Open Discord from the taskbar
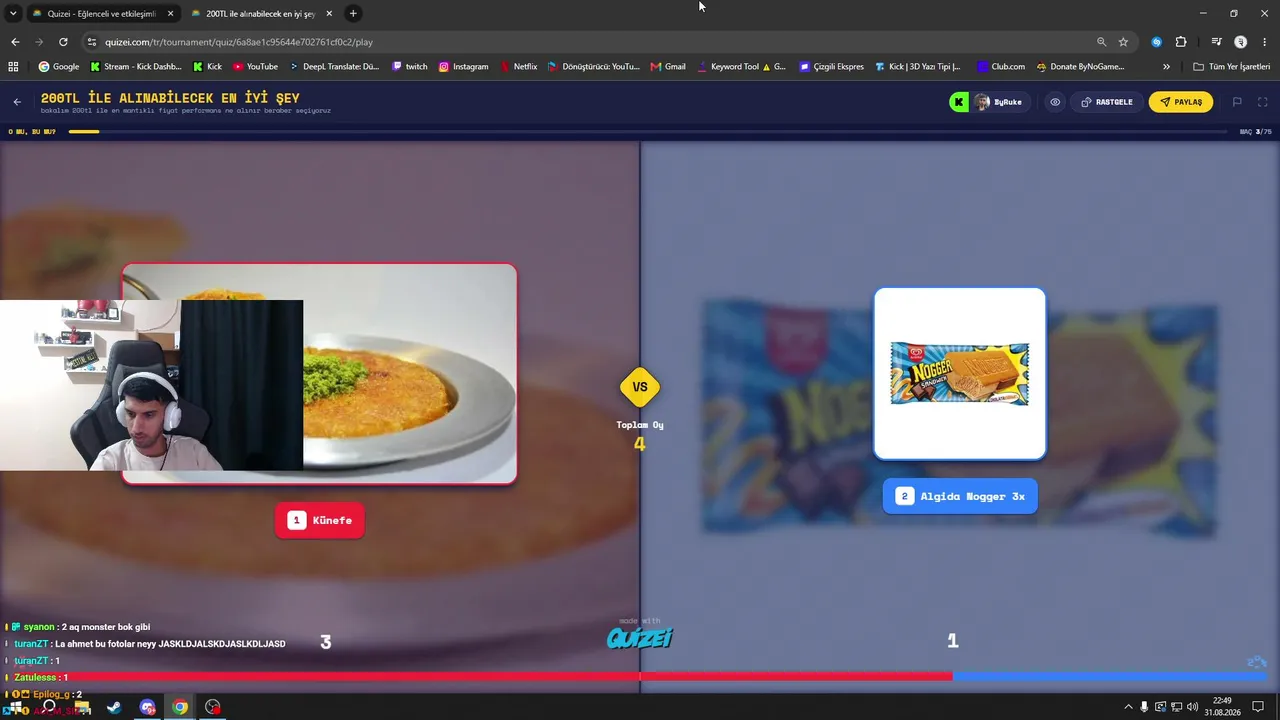Image resolution: width=1280 pixels, height=720 pixels. [x=147, y=707]
